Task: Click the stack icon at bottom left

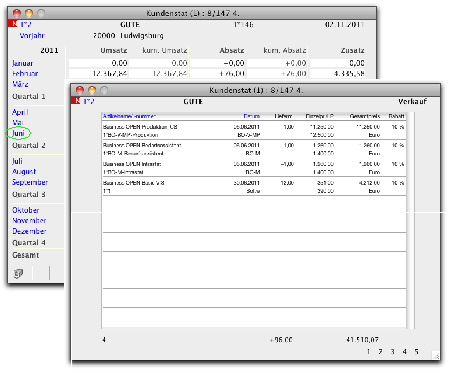Action: (x=19, y=274)
